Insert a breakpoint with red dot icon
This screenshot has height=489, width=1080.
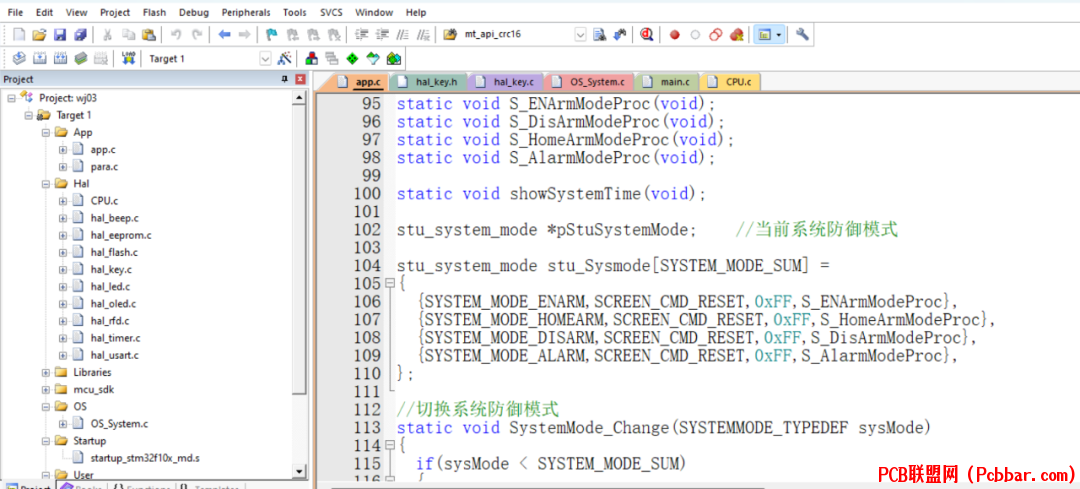[675, 34]
